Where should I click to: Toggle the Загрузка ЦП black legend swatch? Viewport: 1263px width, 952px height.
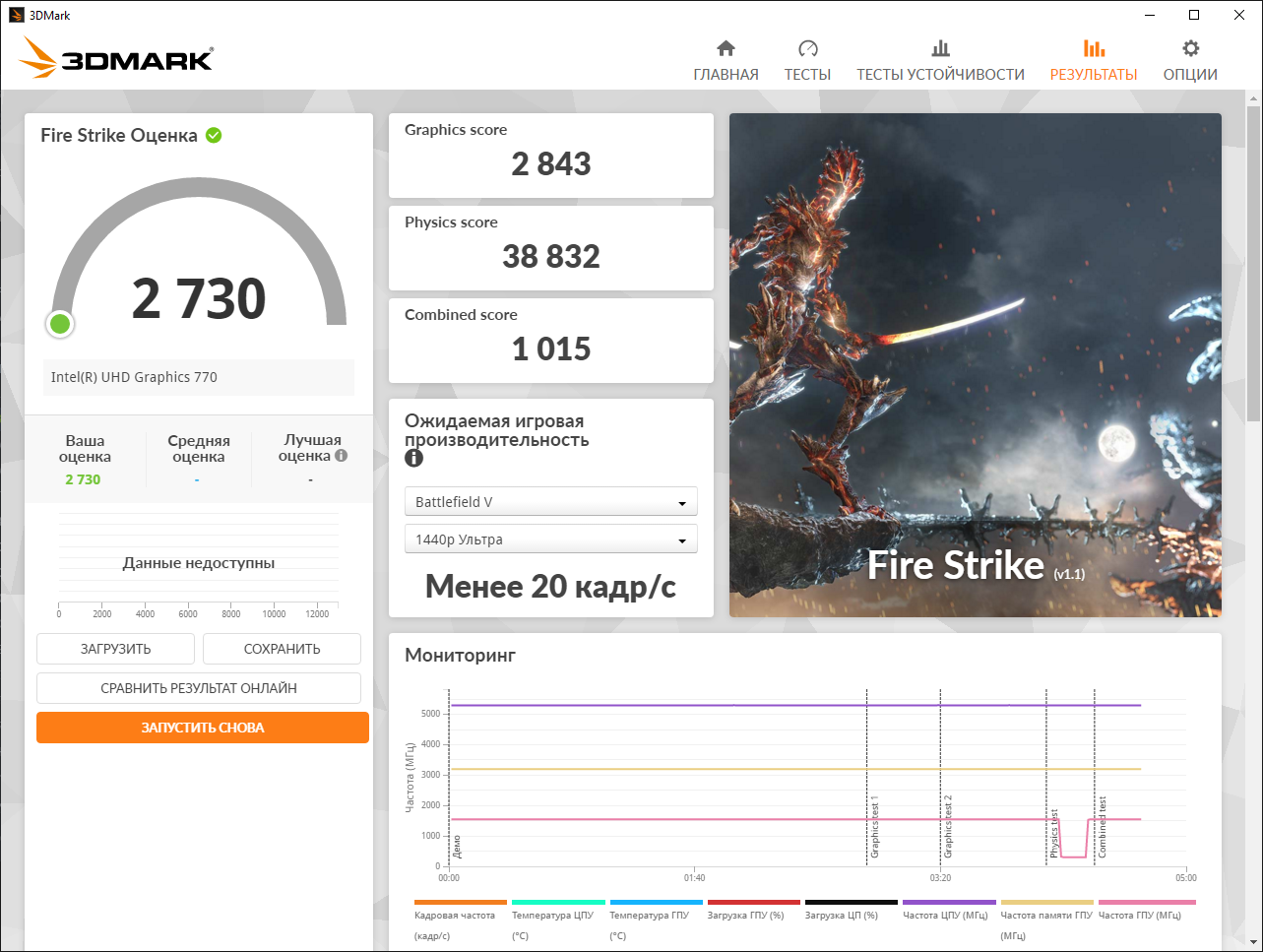click(852, 902)
